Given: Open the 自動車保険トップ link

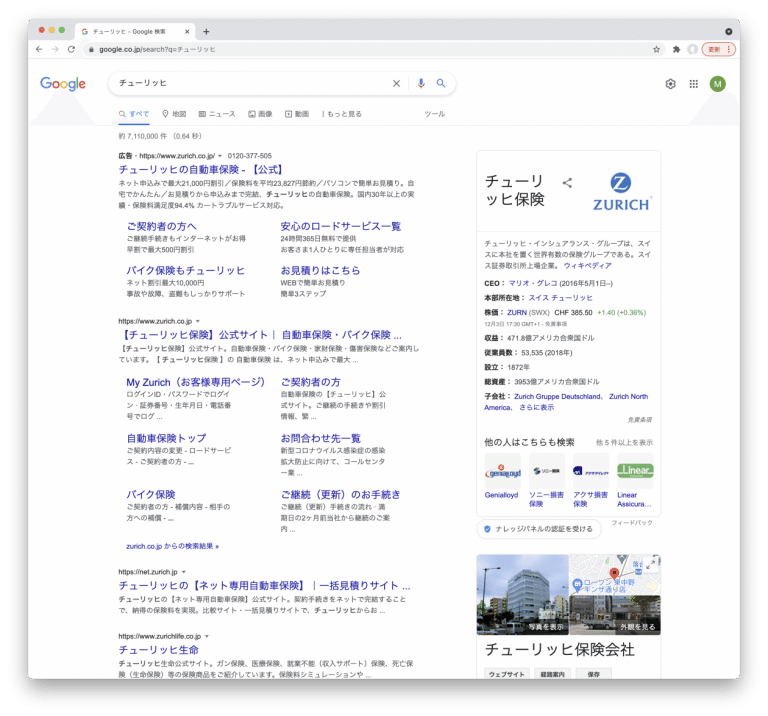Looking at the screenshot, I should pos(166,438).
